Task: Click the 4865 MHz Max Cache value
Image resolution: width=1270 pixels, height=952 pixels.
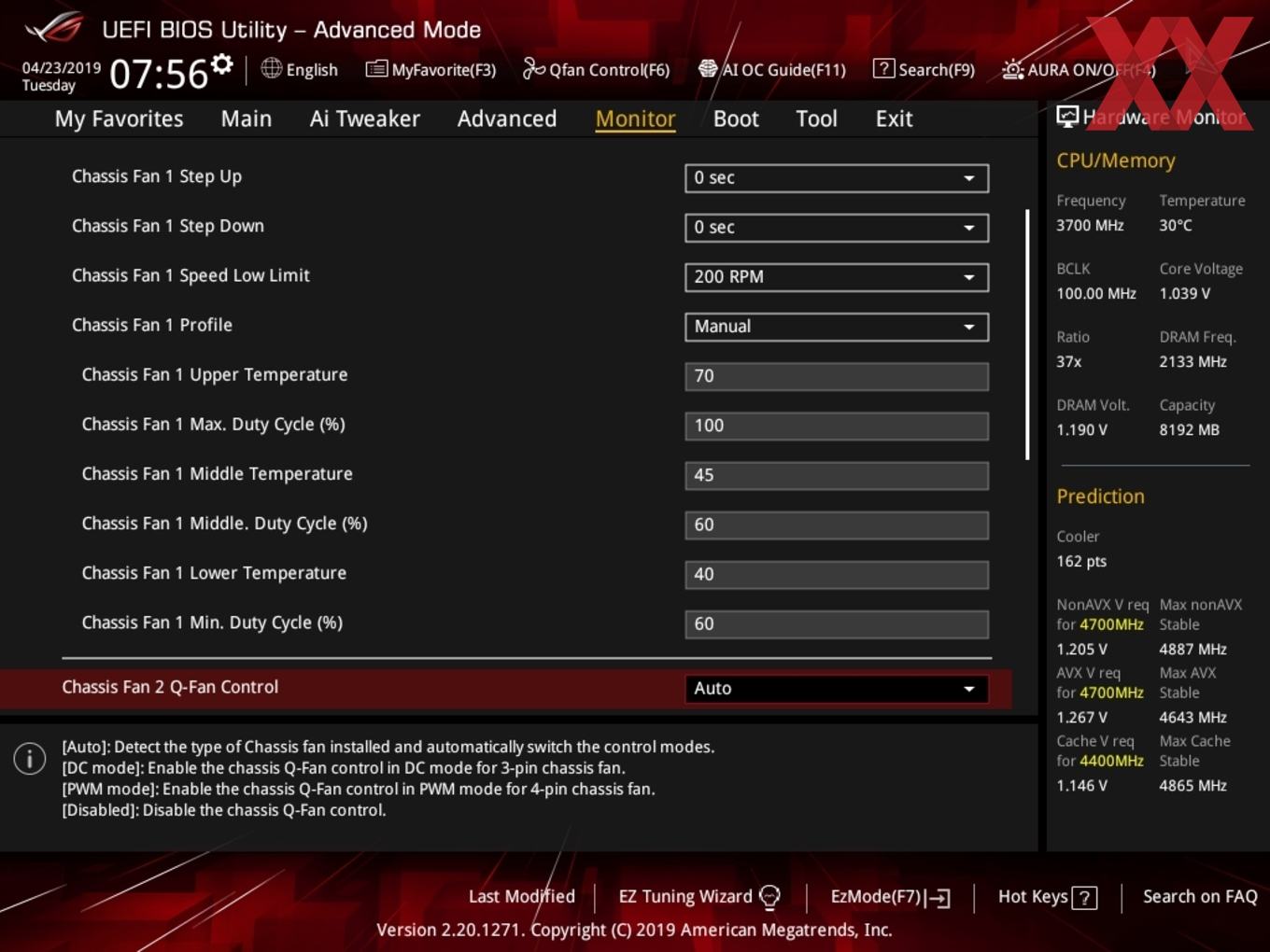Action: click(x=1192, y=785)
